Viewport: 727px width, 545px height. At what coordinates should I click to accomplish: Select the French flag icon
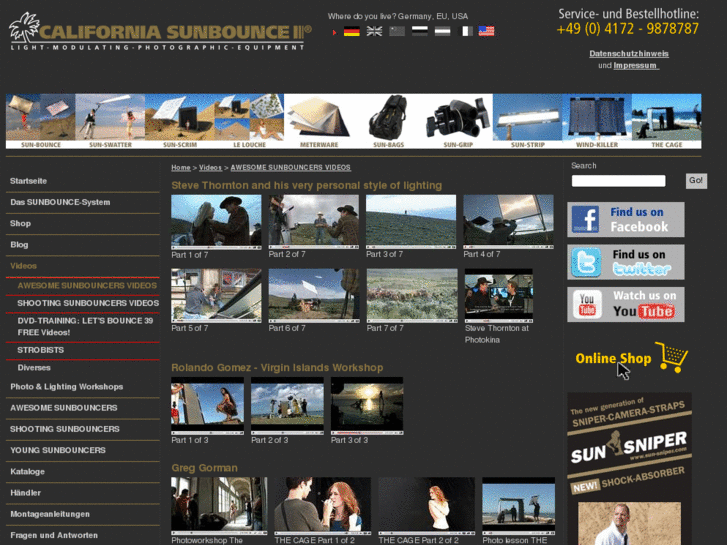[x=465, y=32]
